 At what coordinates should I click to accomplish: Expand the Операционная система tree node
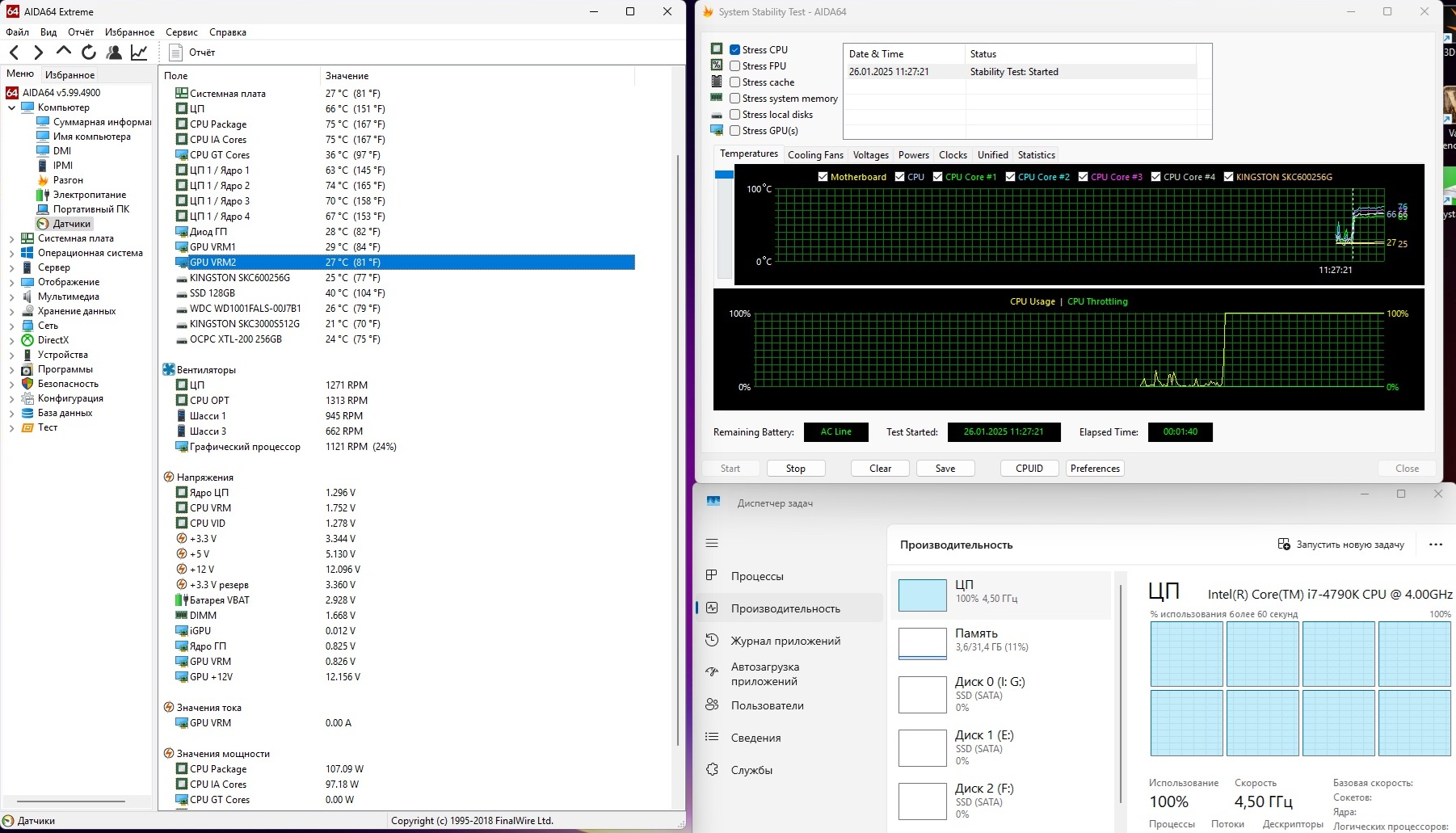11,253
